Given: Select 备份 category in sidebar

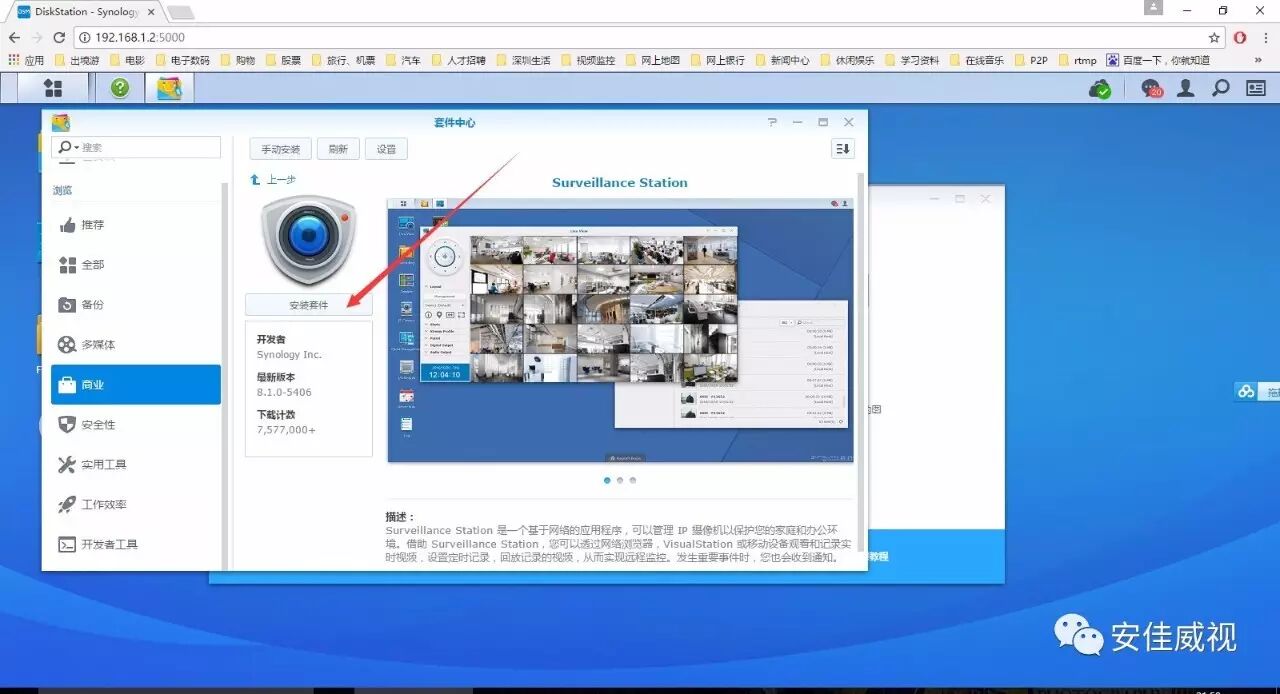Looking at the screenshot, I should tap(136, 305).
